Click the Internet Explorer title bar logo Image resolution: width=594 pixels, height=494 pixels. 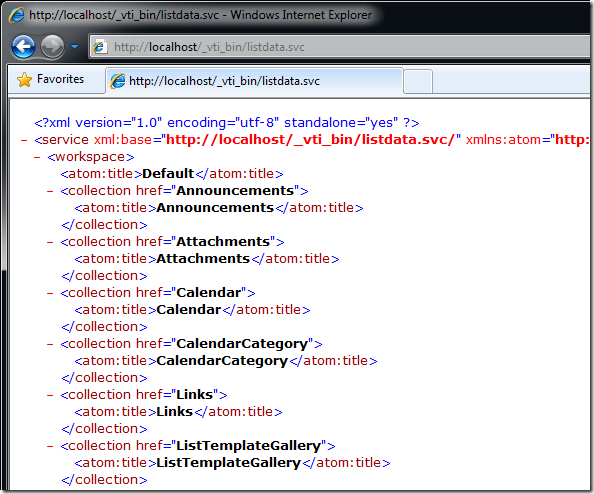point(17,15)
